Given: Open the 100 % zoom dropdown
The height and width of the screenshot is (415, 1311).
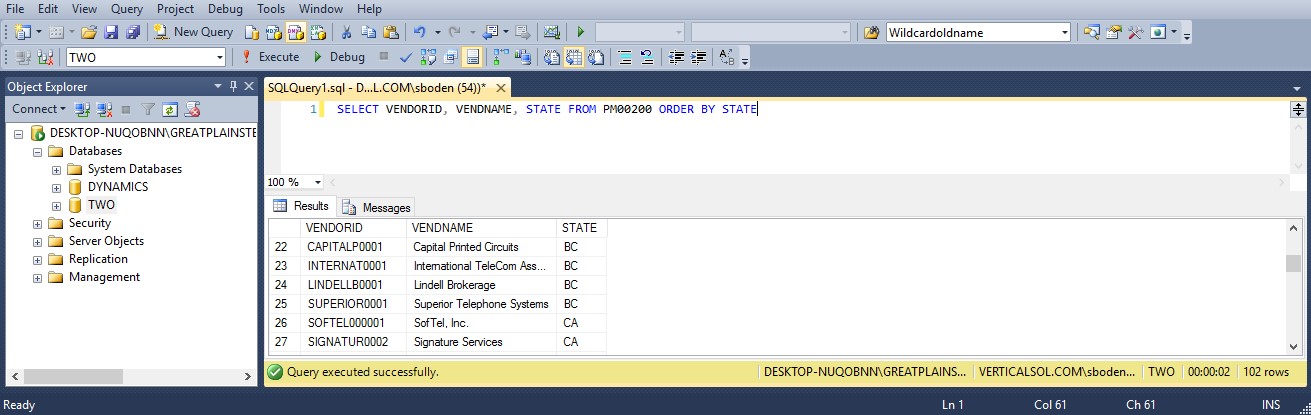Looking at the screenshot, I should [318, 183].
